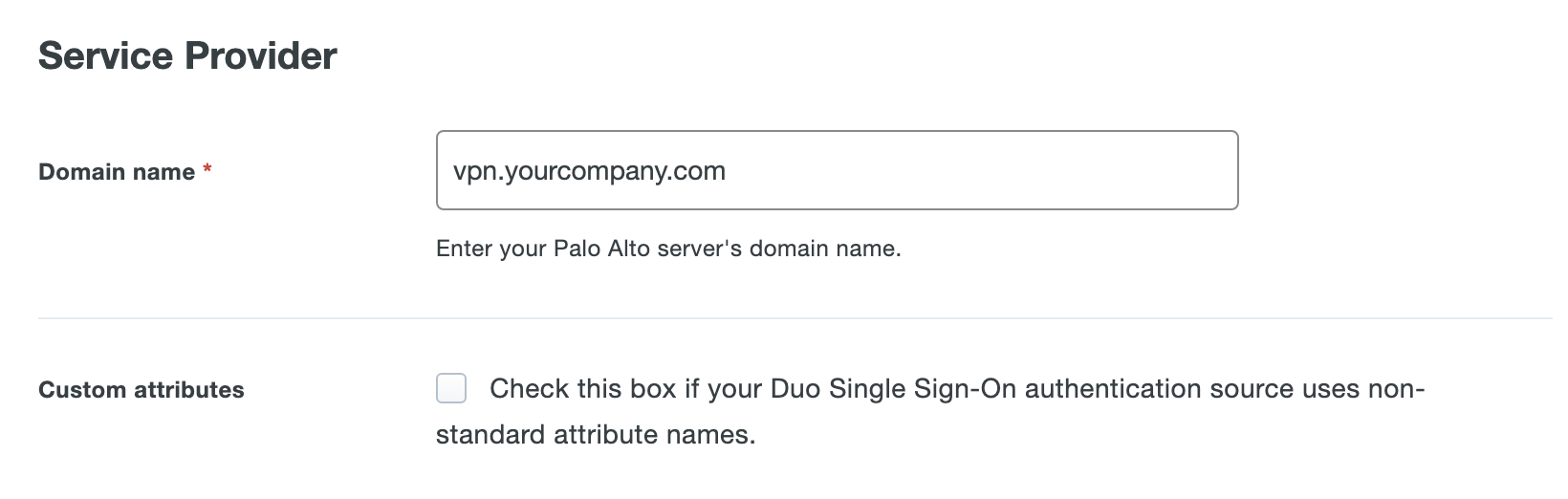Check the Custom attributes checkbox
Screen dimensions: 1568x499
click(x=451, y=389)
